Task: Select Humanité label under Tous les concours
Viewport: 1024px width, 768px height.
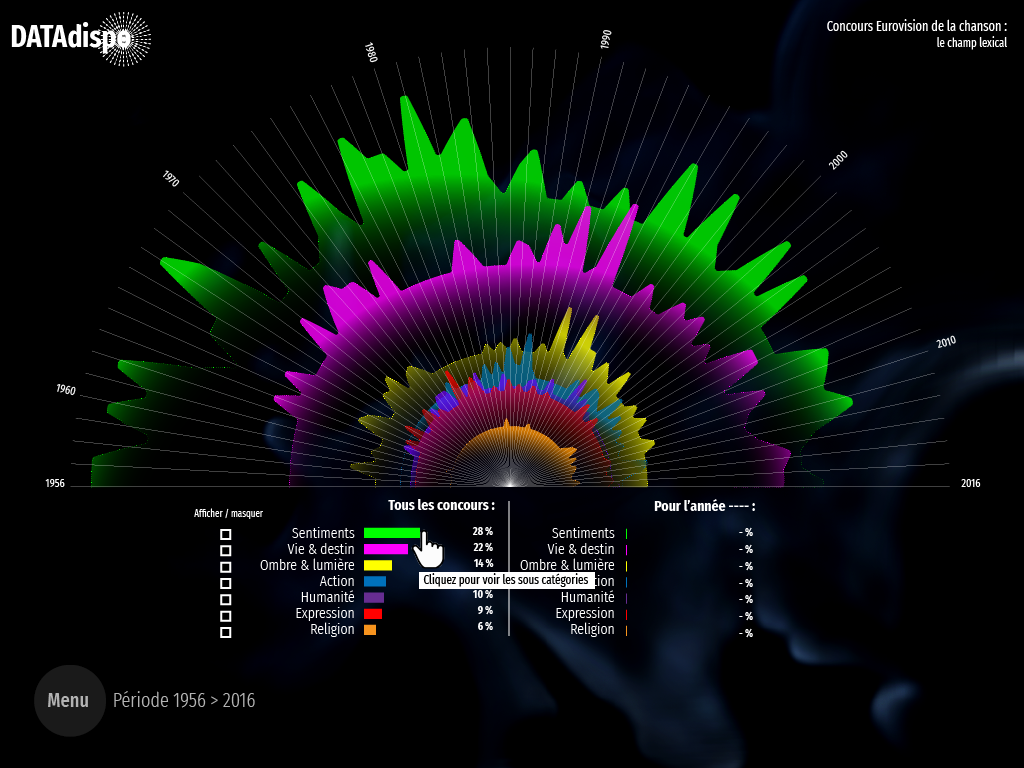Action: 327,597
